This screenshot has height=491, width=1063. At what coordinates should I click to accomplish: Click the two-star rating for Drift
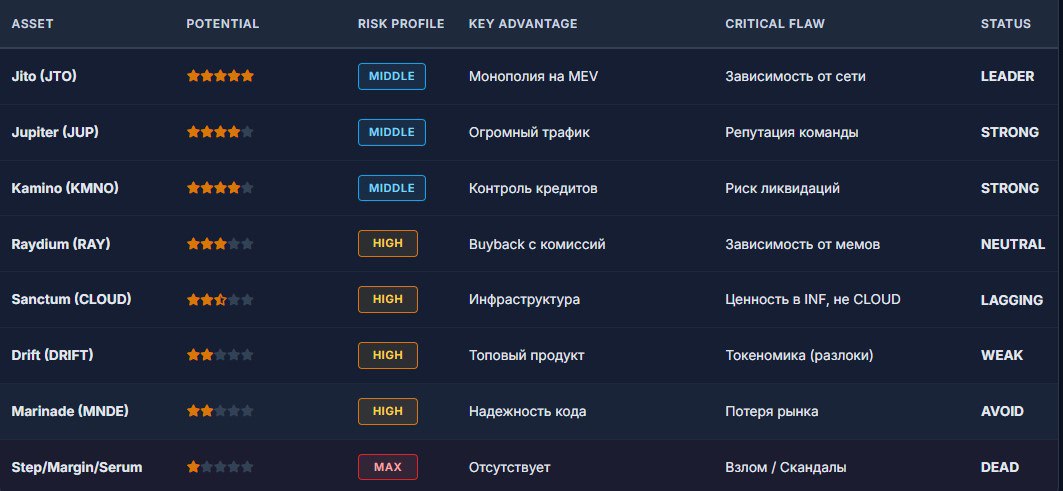pos(220,355)
